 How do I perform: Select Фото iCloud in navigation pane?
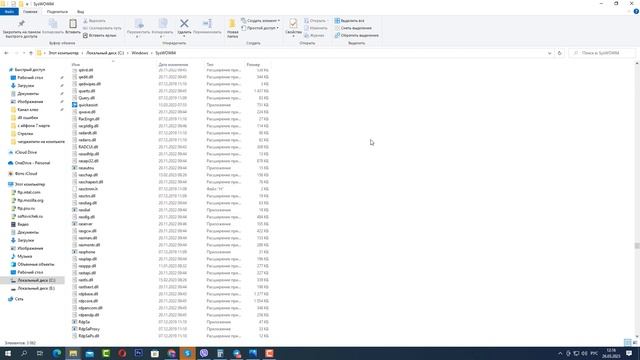26,173
